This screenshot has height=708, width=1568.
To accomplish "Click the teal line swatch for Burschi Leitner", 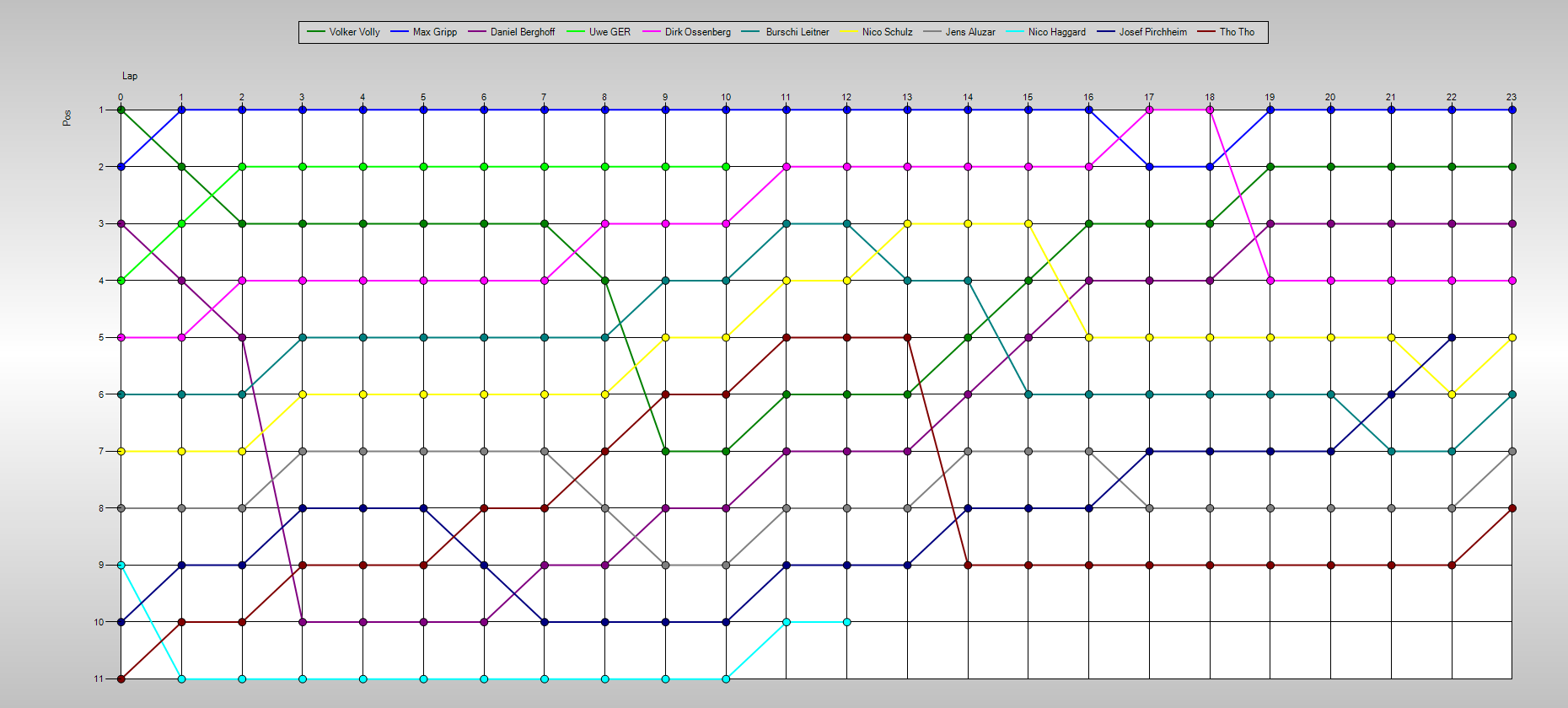I will point(751,32).
